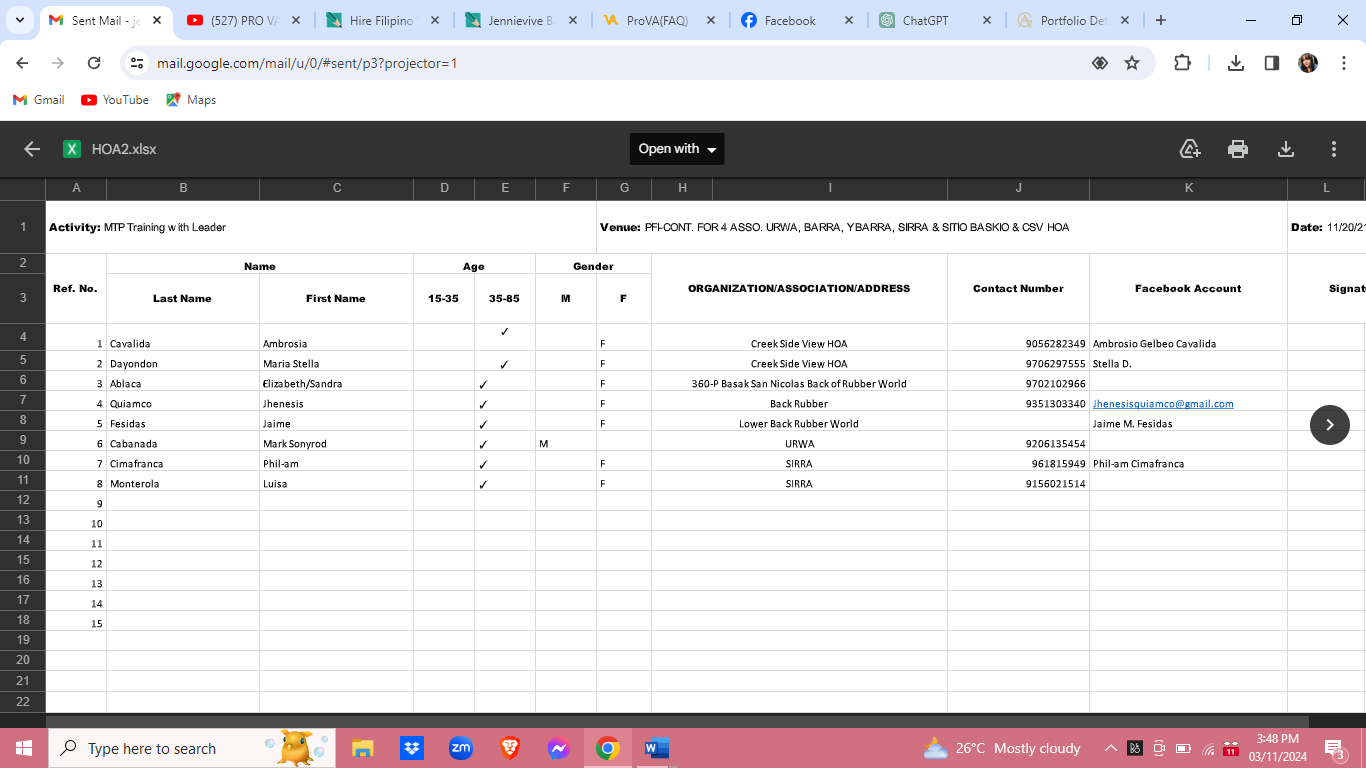Image resolution: width=1366 pixels, height=768 pixels.
Task: Show hidden system tray icons
Action: (x=1110, y=748)
